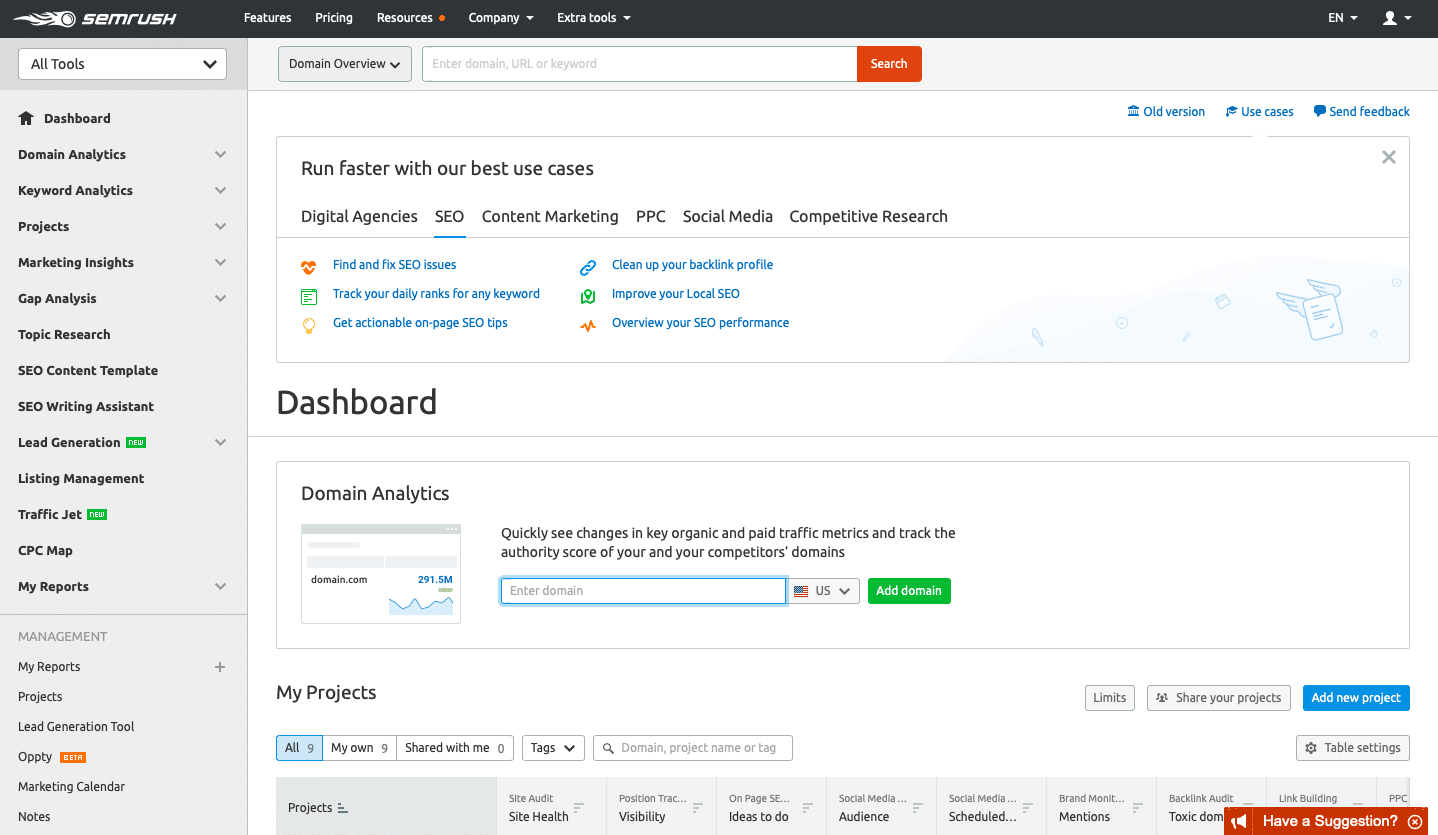
Task: Click the megaphone icon on suggestion bar
Action: pyautogui.click(x=1239, y=822)
